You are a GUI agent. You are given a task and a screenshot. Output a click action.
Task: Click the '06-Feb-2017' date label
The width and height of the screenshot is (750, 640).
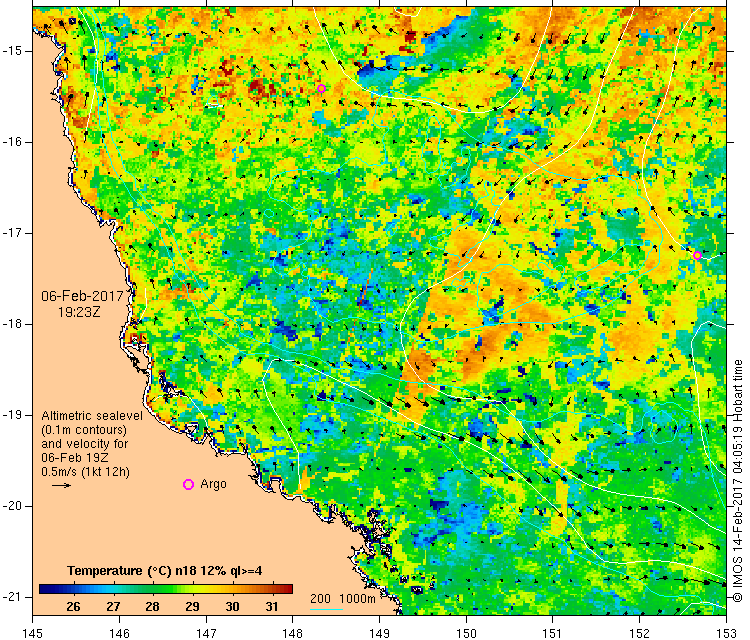(x=82, y=296)
